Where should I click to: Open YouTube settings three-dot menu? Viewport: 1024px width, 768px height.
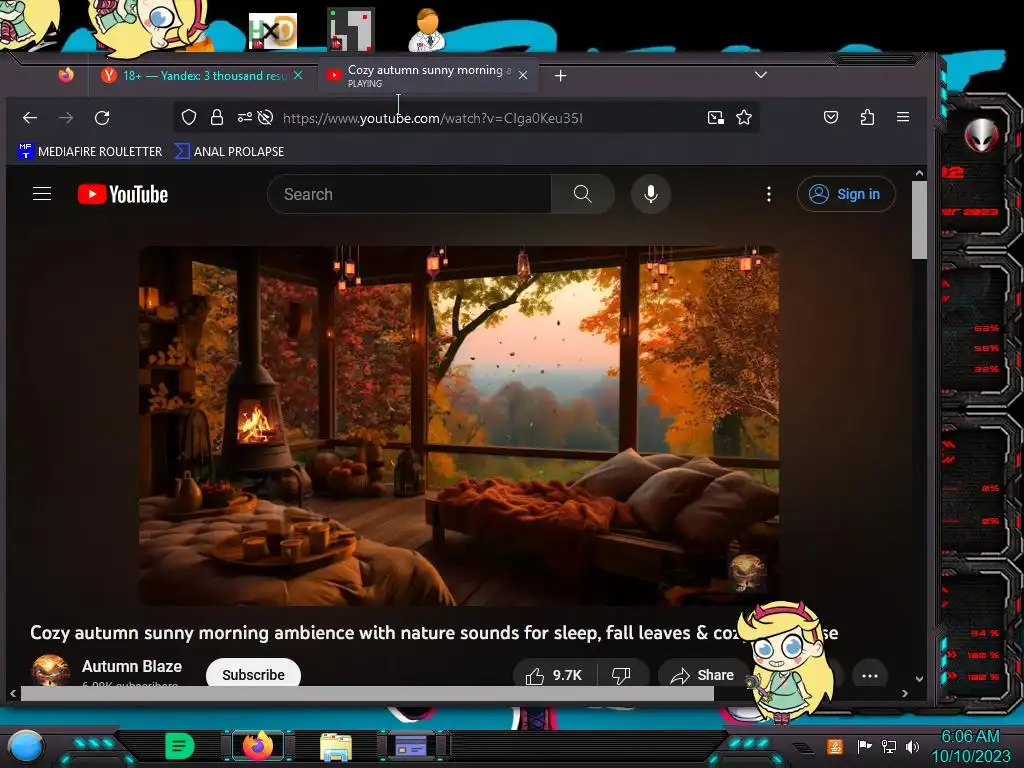coord(769,194)
